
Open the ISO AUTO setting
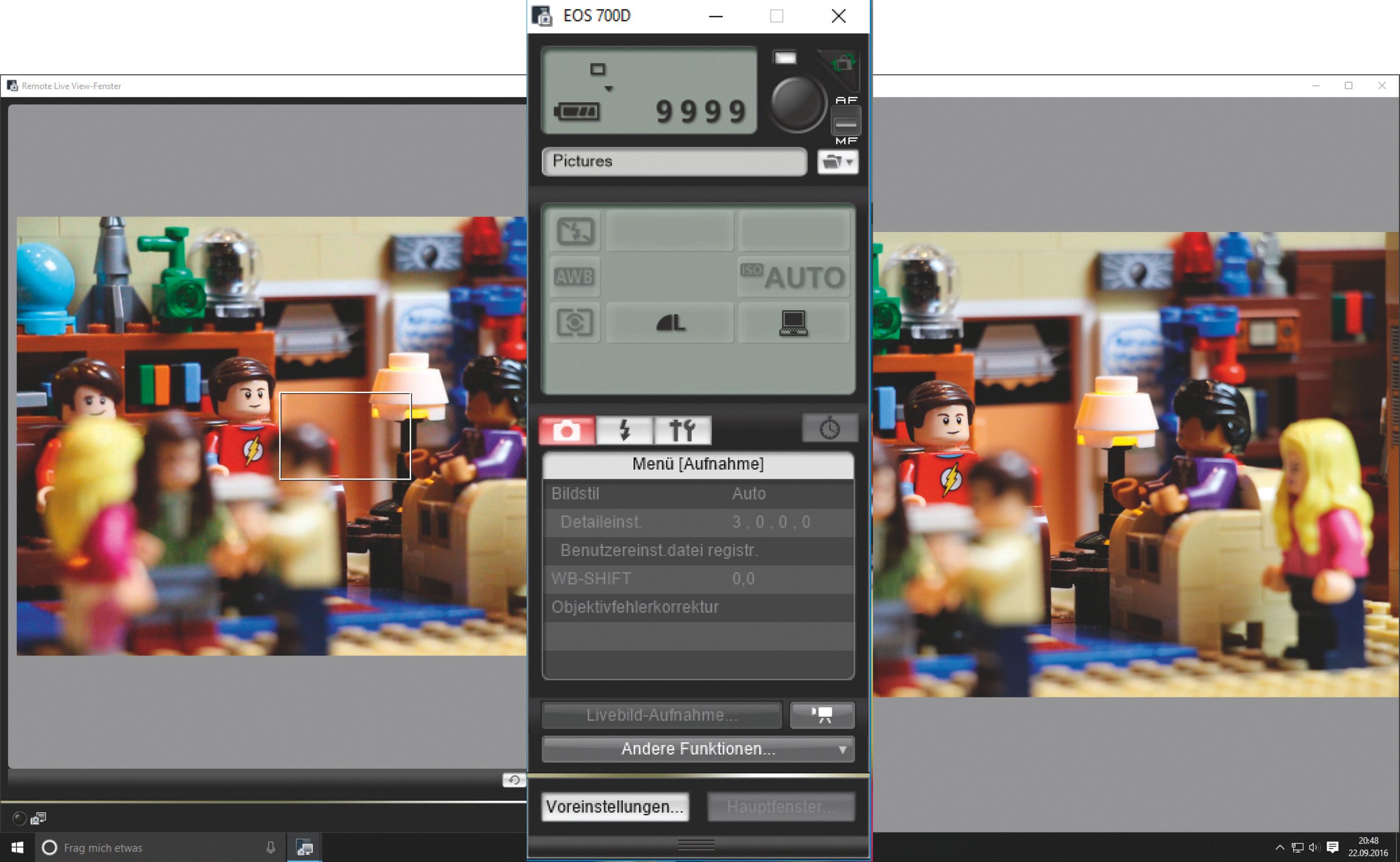[793, 277]
